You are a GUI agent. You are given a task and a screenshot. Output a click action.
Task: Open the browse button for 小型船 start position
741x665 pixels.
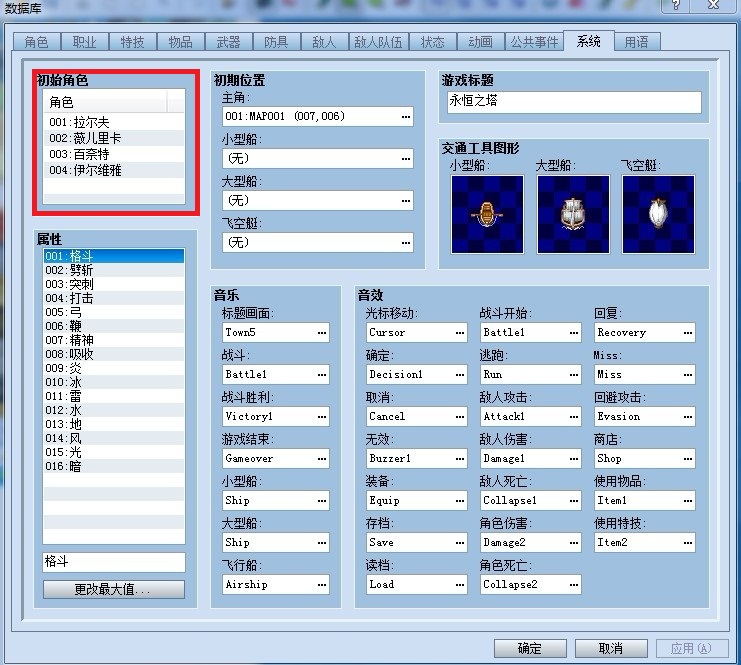tap(405, 158)
